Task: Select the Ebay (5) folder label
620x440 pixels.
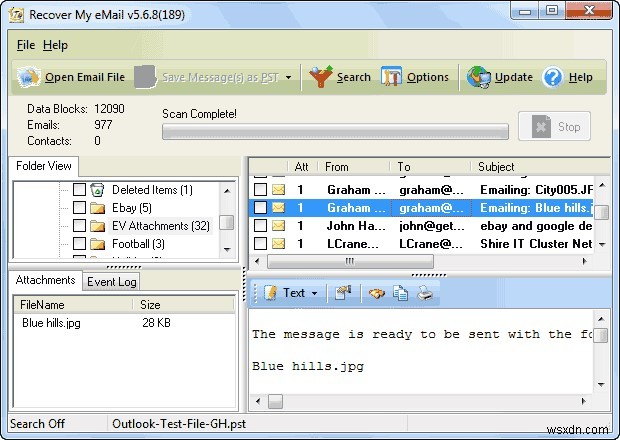Action: (132, 208)
